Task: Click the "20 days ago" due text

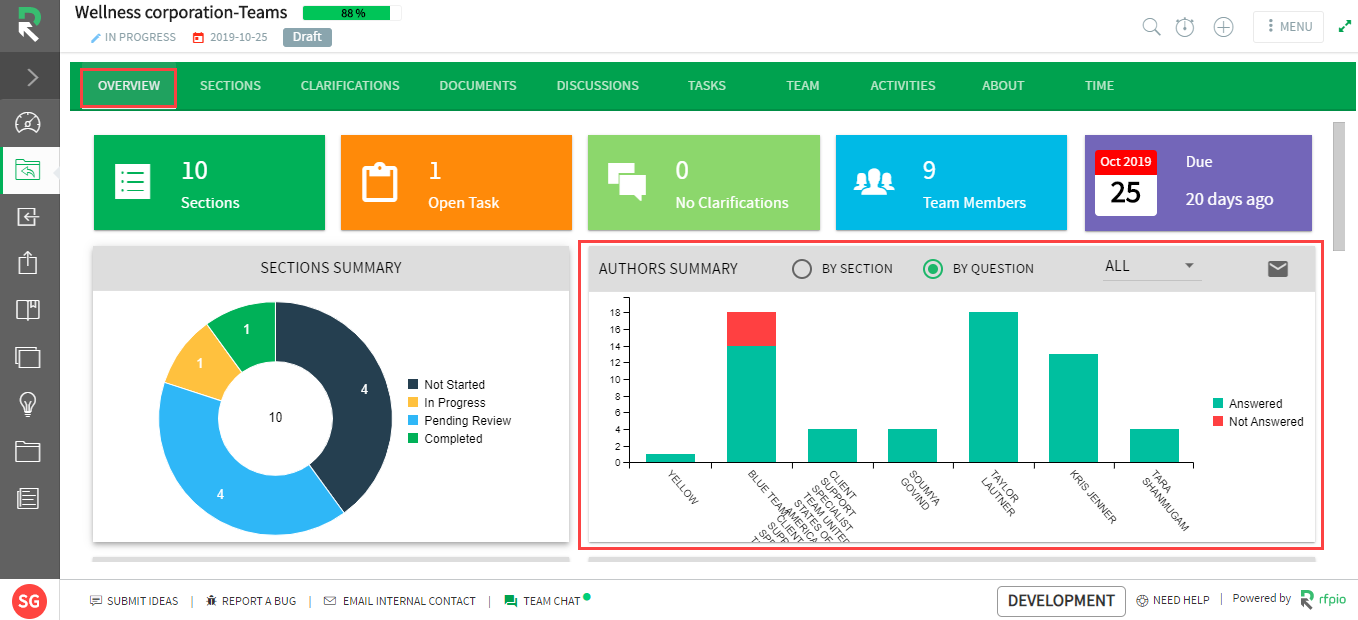Action: 1229,199
